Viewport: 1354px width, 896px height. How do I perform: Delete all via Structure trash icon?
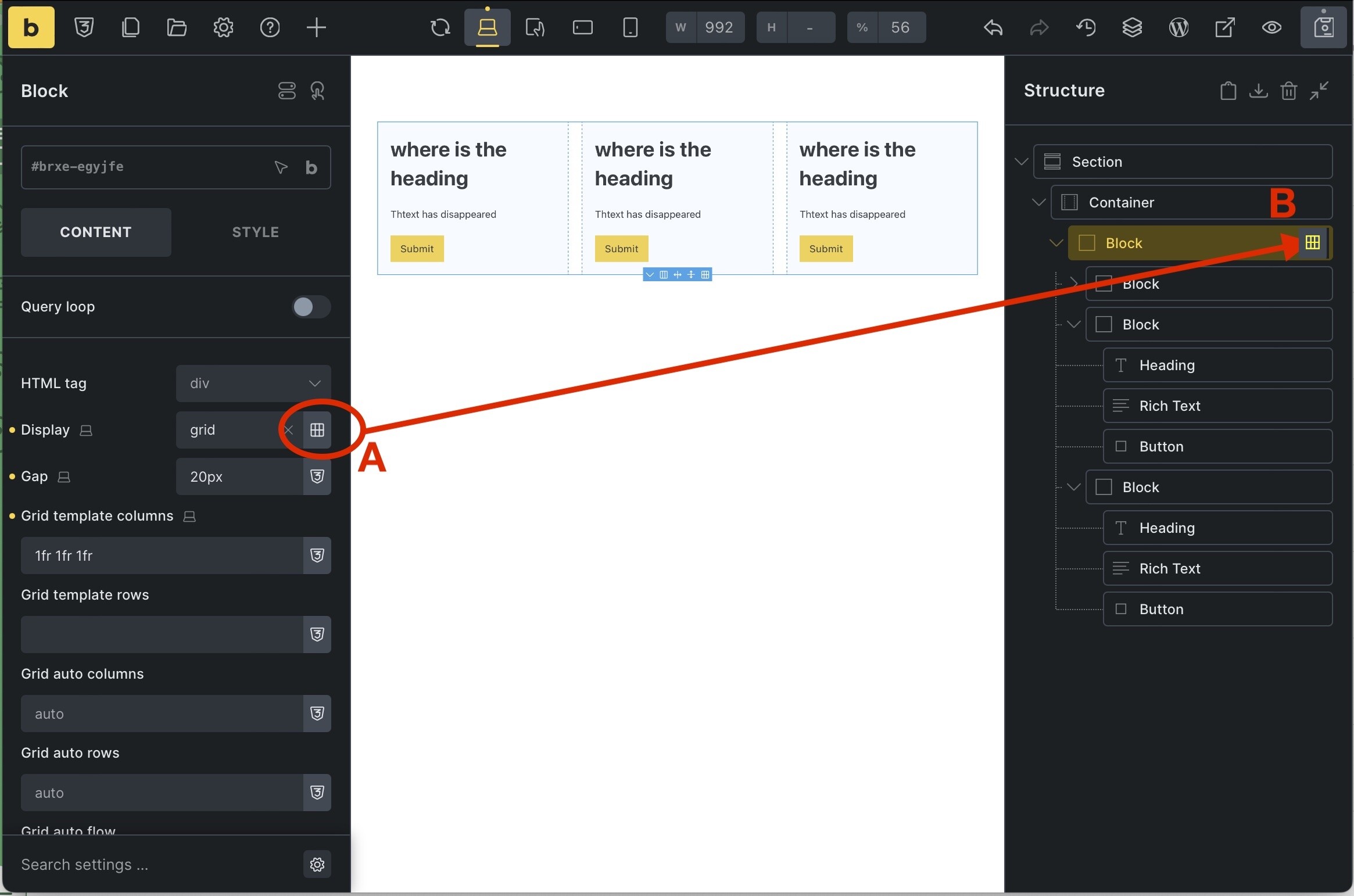click(1288, 91)
